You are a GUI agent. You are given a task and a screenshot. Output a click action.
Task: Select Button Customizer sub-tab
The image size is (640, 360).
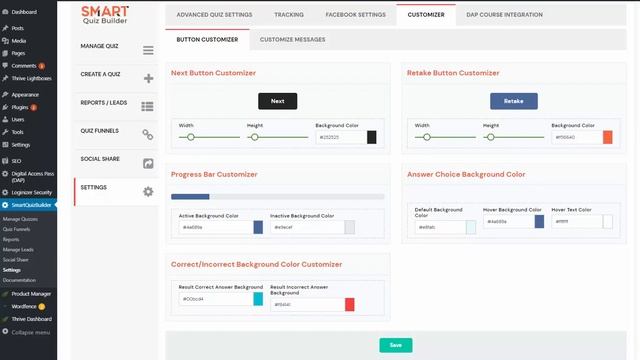[207, 40]
